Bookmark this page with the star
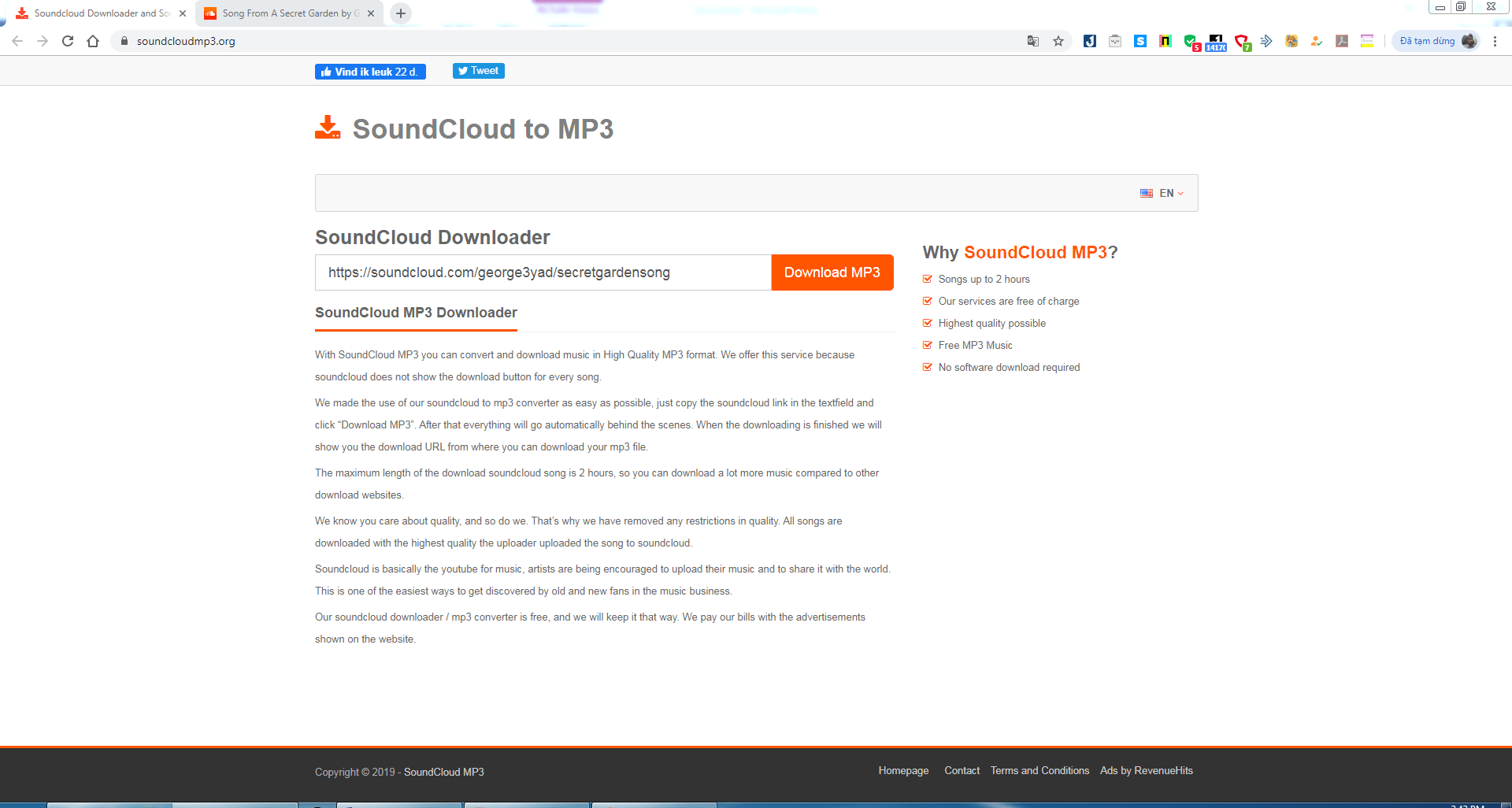Screen dimensions: 1512x808 [1058, 41]
